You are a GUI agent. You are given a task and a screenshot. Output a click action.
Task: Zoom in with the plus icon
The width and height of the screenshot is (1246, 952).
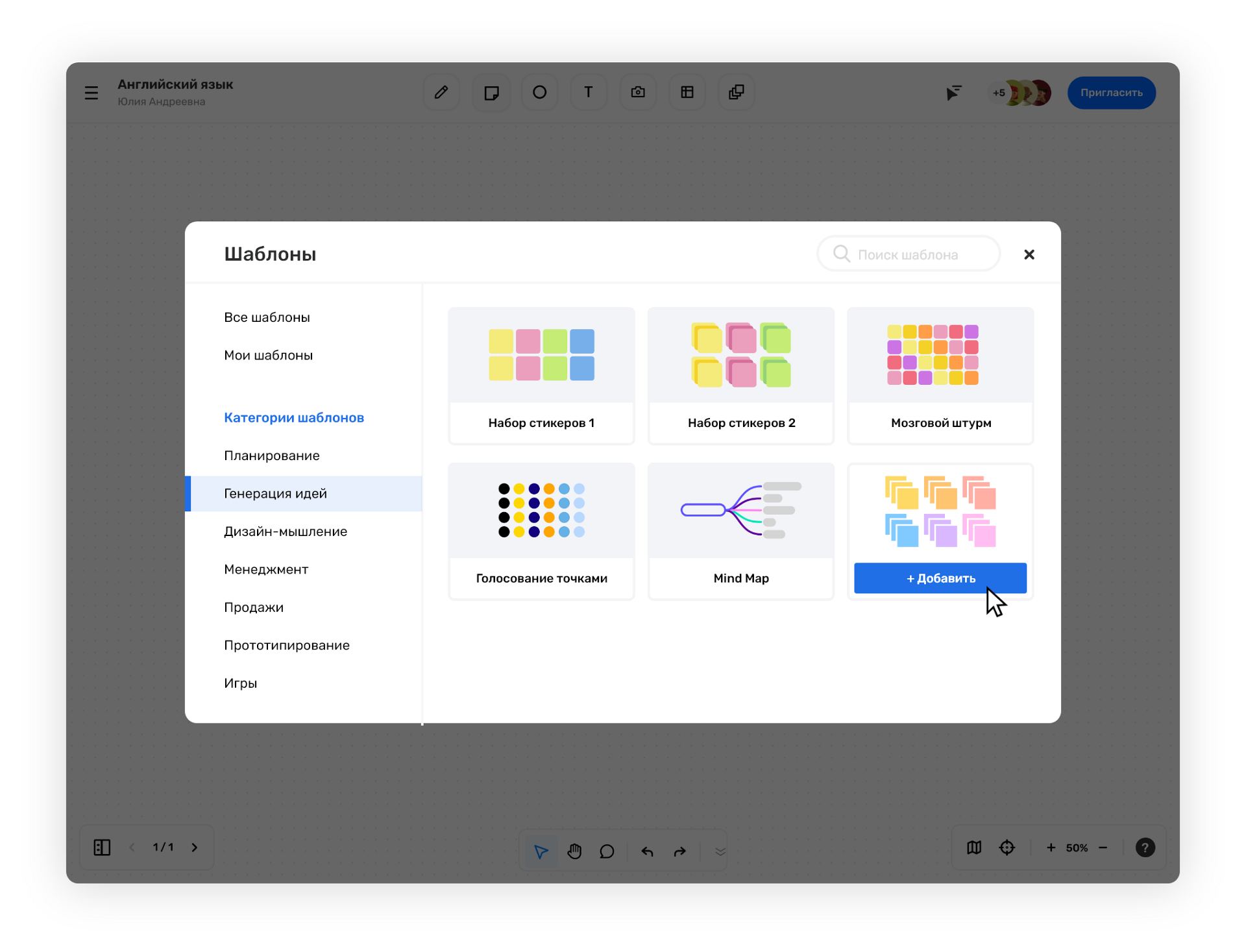coord(1051,848)
